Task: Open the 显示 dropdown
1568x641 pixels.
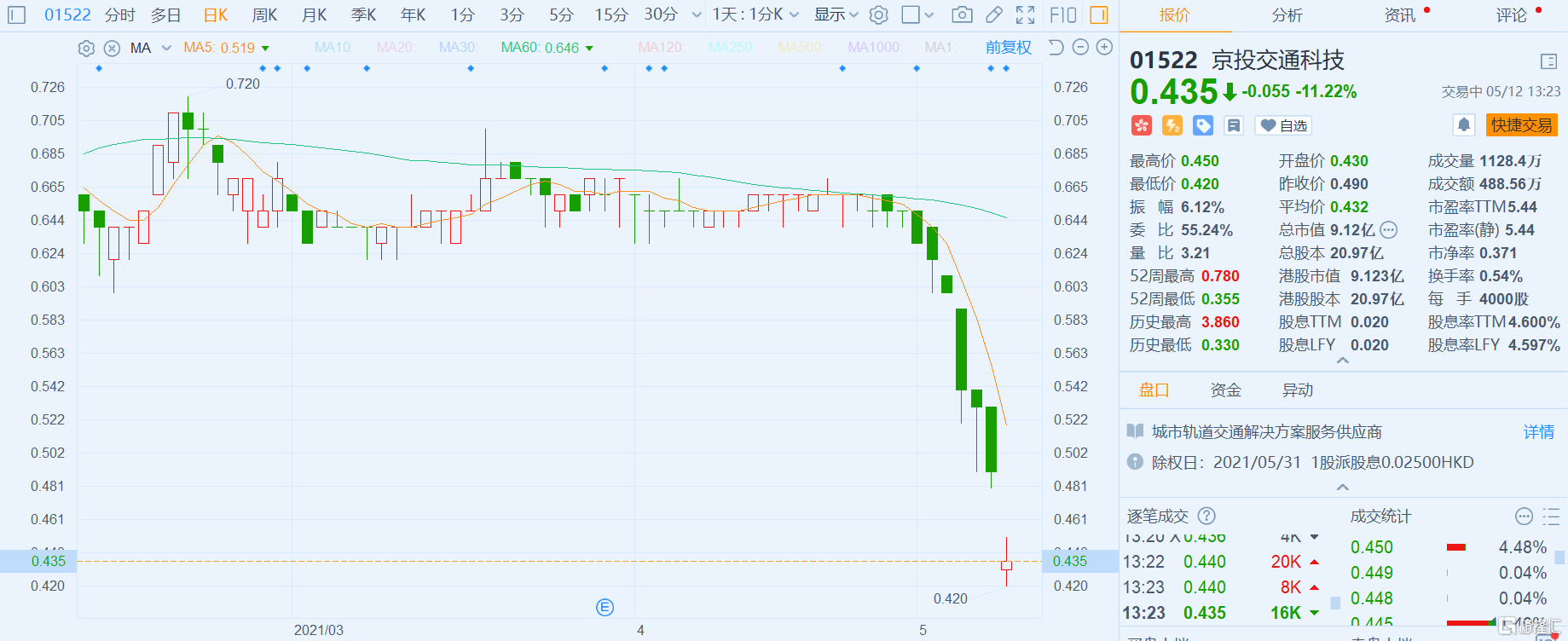Action: [x=836, y=14]
